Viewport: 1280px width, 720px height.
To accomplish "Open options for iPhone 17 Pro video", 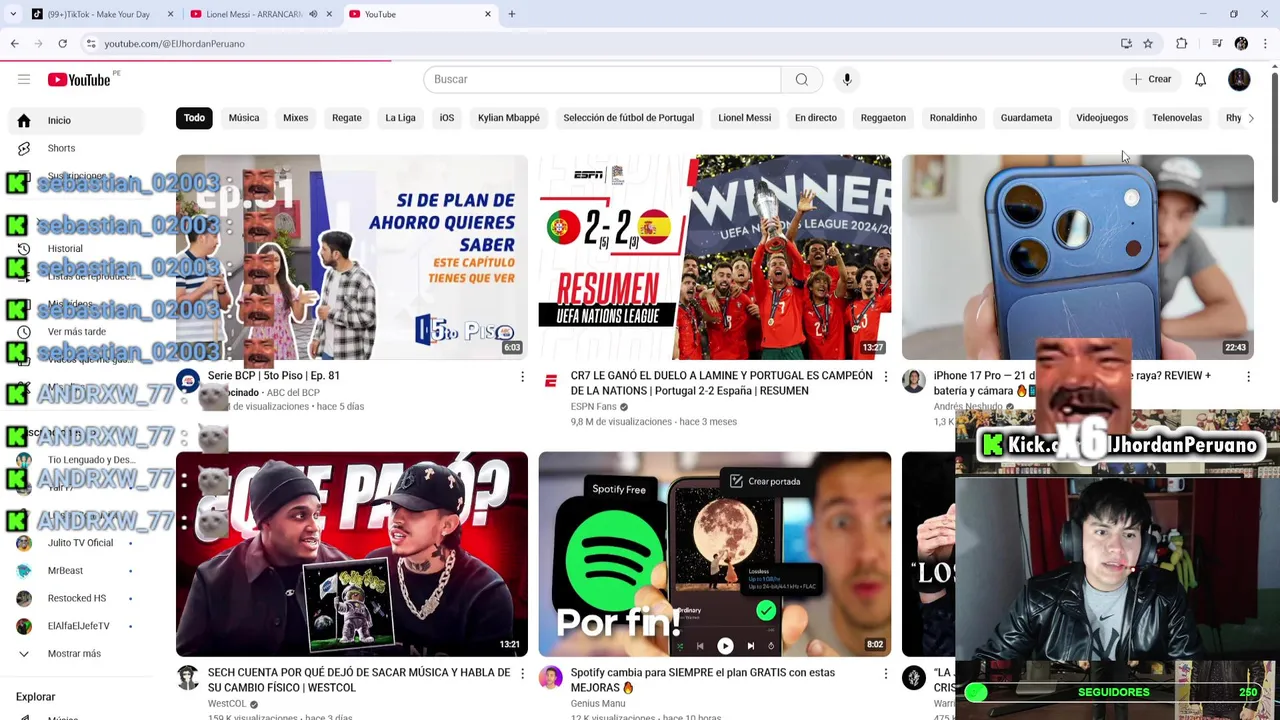I will tap(1248, 376).
